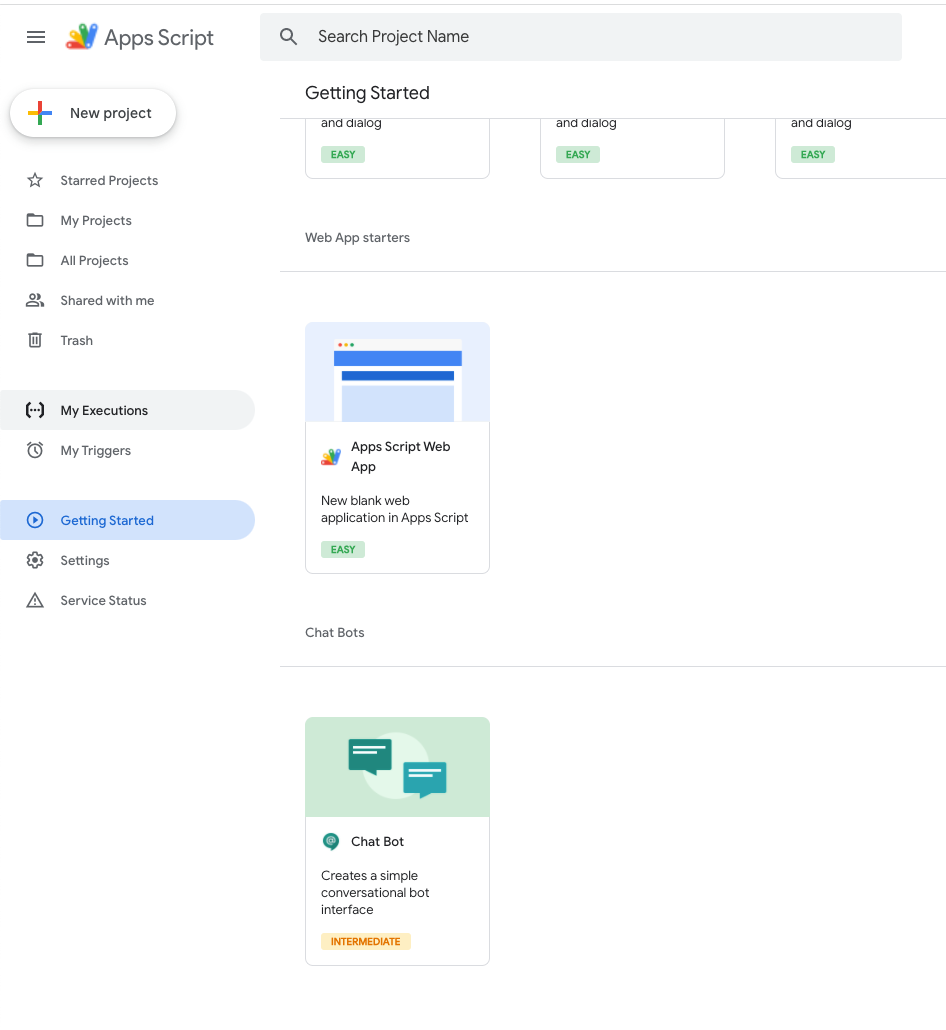Click the colorful plus icon

click(40, 113)
